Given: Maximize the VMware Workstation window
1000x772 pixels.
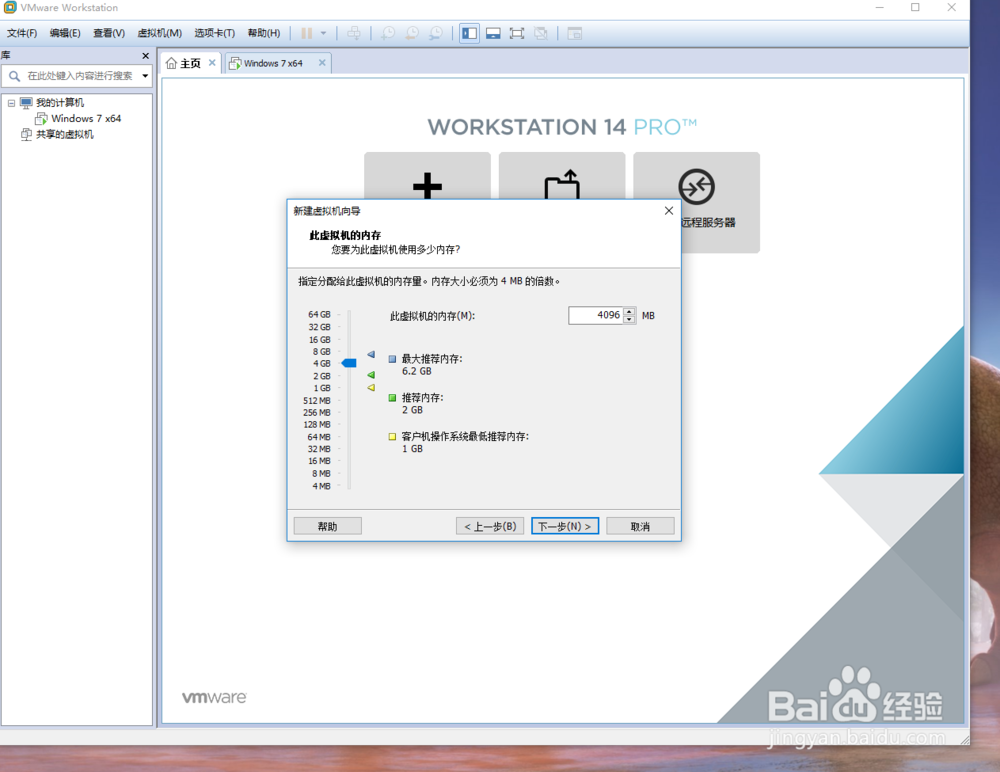Looking at the screenshot, I should (x=915, y=8).
